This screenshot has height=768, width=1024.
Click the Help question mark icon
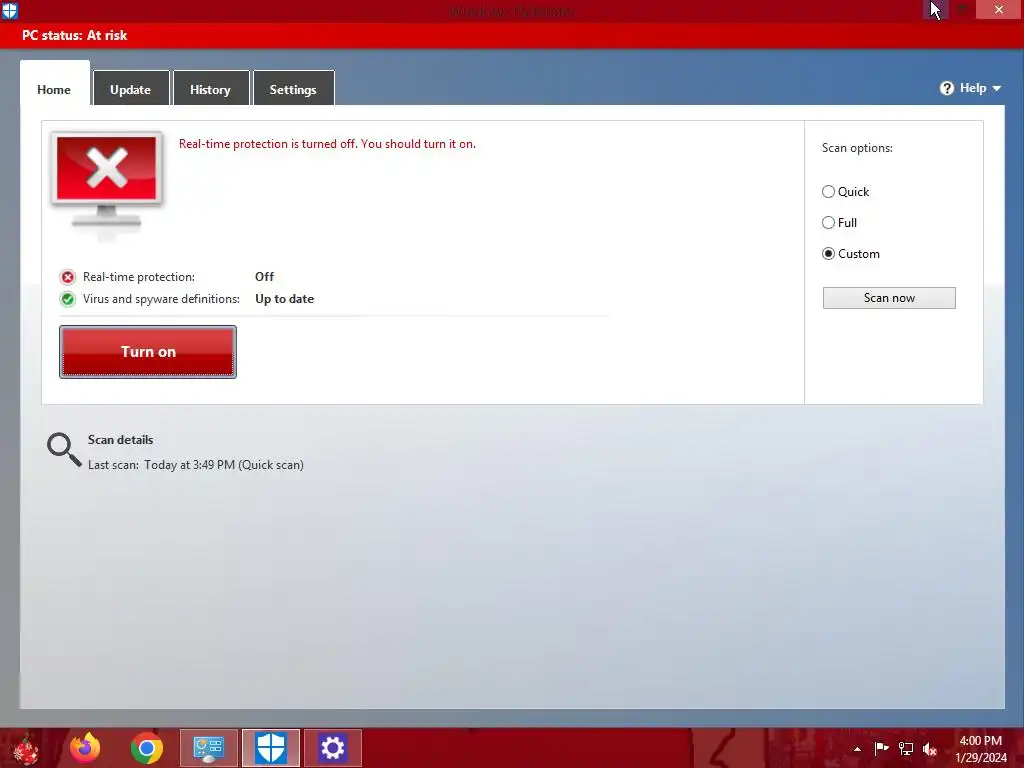(946, 88)
